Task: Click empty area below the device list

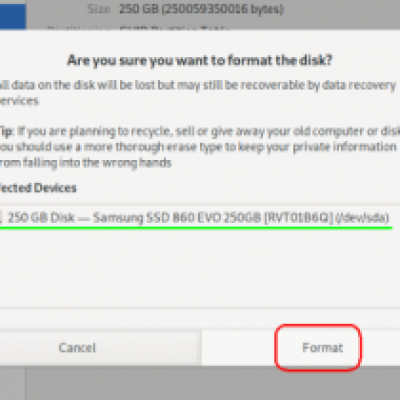Action: click(200, 268)
